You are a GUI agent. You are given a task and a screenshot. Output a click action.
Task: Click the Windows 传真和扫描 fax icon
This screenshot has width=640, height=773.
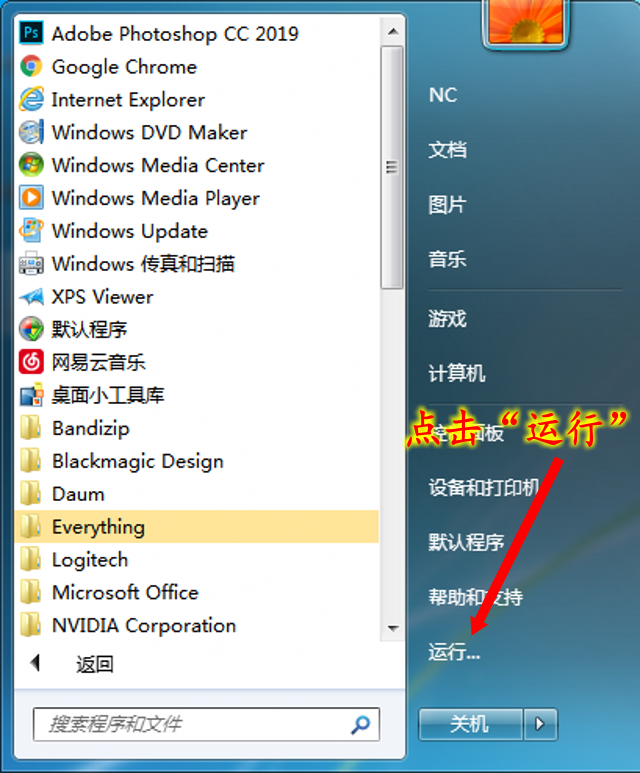31,263
